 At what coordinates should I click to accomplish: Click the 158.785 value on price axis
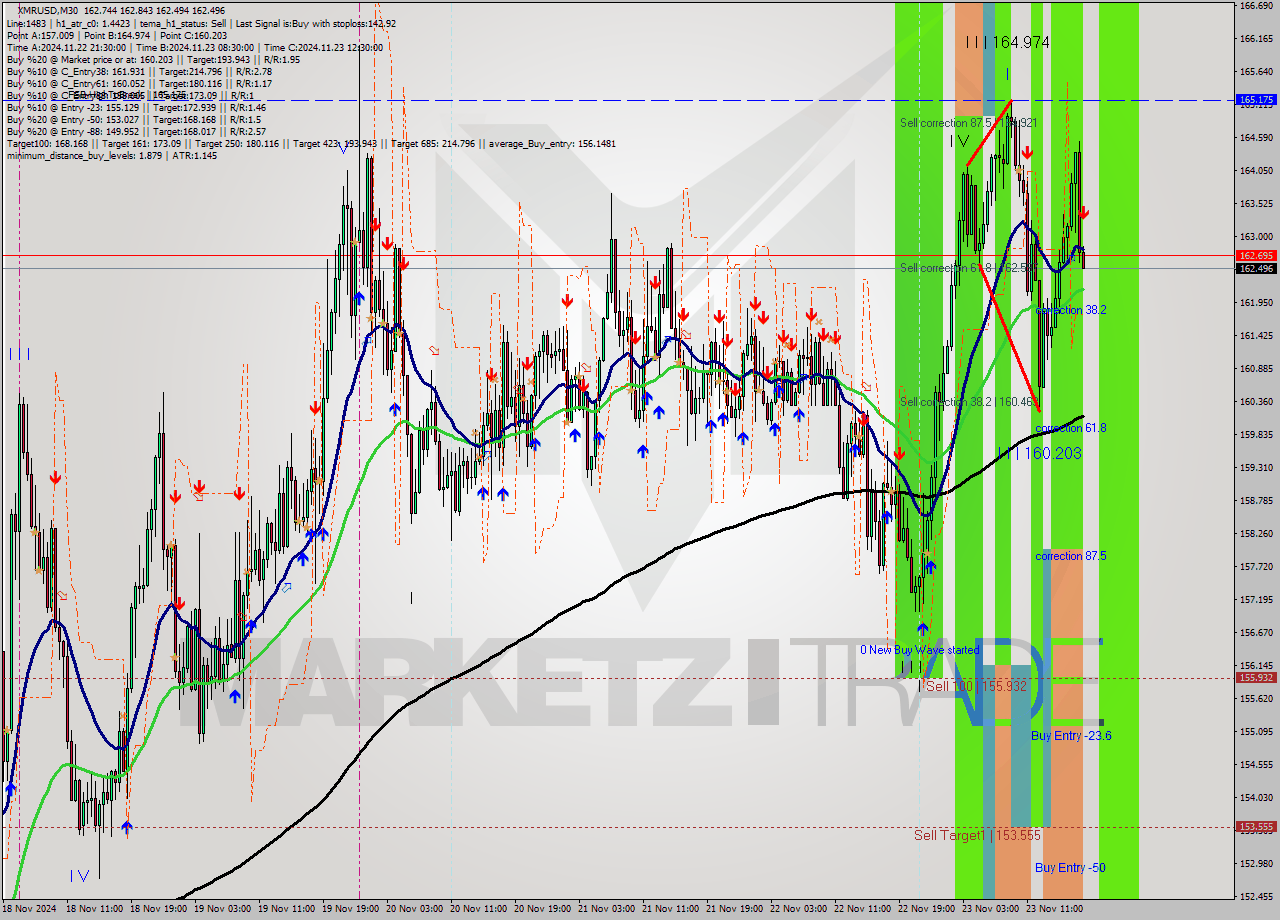[1256, 500]
